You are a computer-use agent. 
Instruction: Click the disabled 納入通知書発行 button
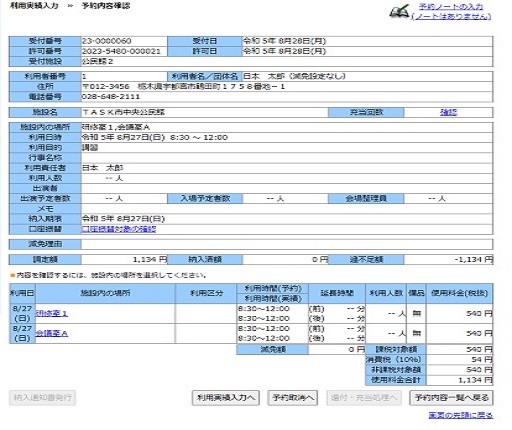coord(42,398)
